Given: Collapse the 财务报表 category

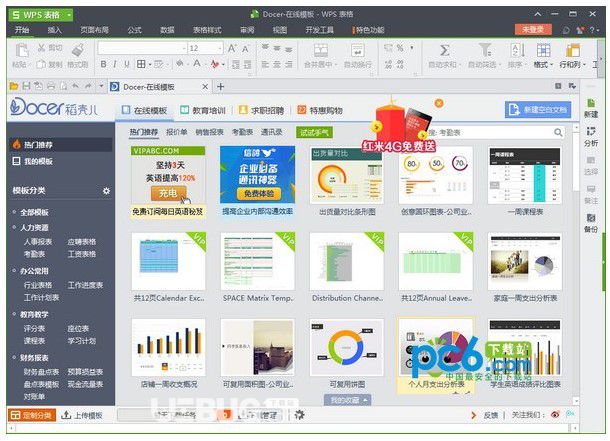Looking at the screenshot, I should point(14,358).
